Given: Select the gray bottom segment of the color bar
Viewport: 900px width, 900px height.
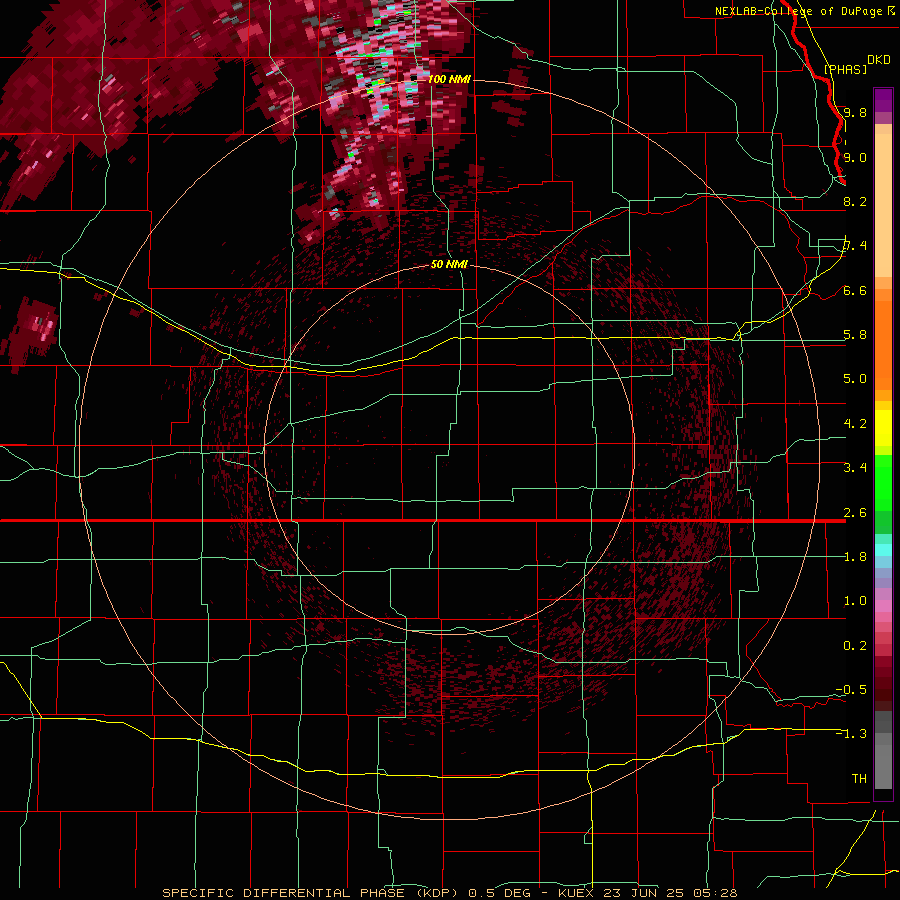Looking at the screenshot, I should (x=883, y=763).
